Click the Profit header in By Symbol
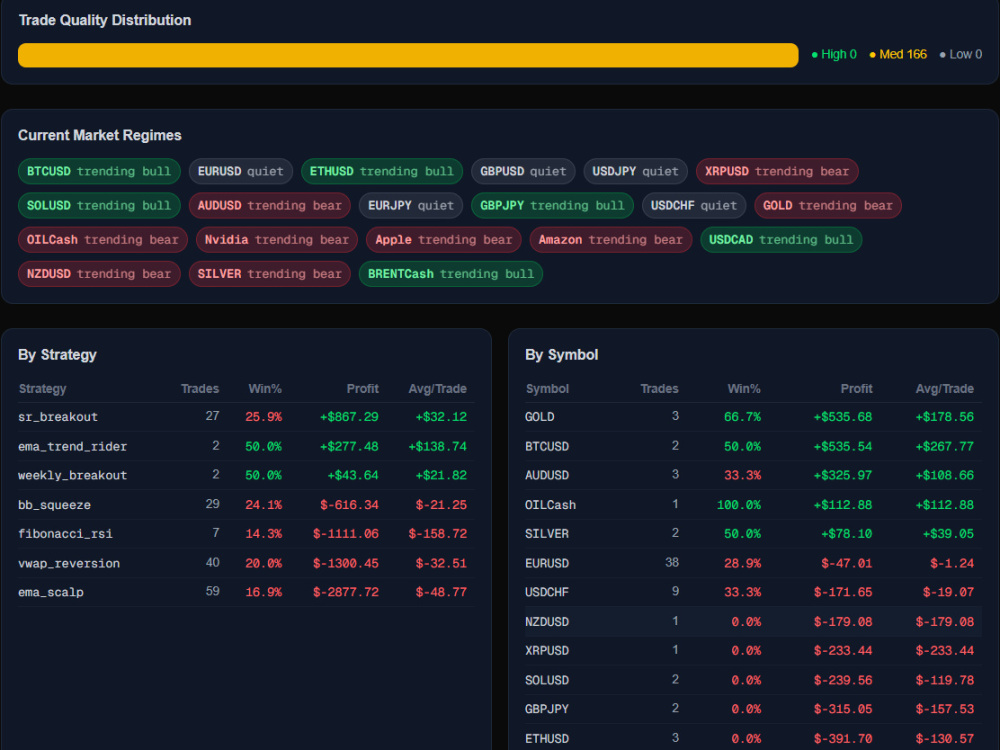 pyautogui.click(x=857, y=388)
